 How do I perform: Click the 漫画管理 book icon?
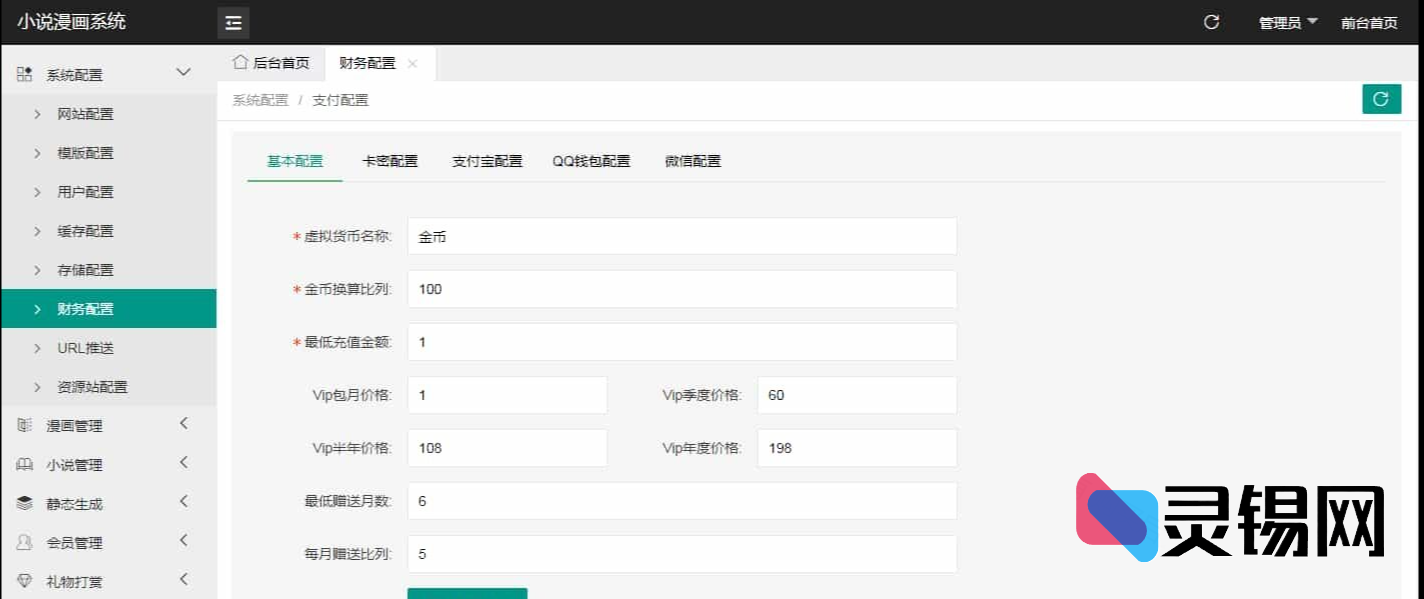coord(25,426)
